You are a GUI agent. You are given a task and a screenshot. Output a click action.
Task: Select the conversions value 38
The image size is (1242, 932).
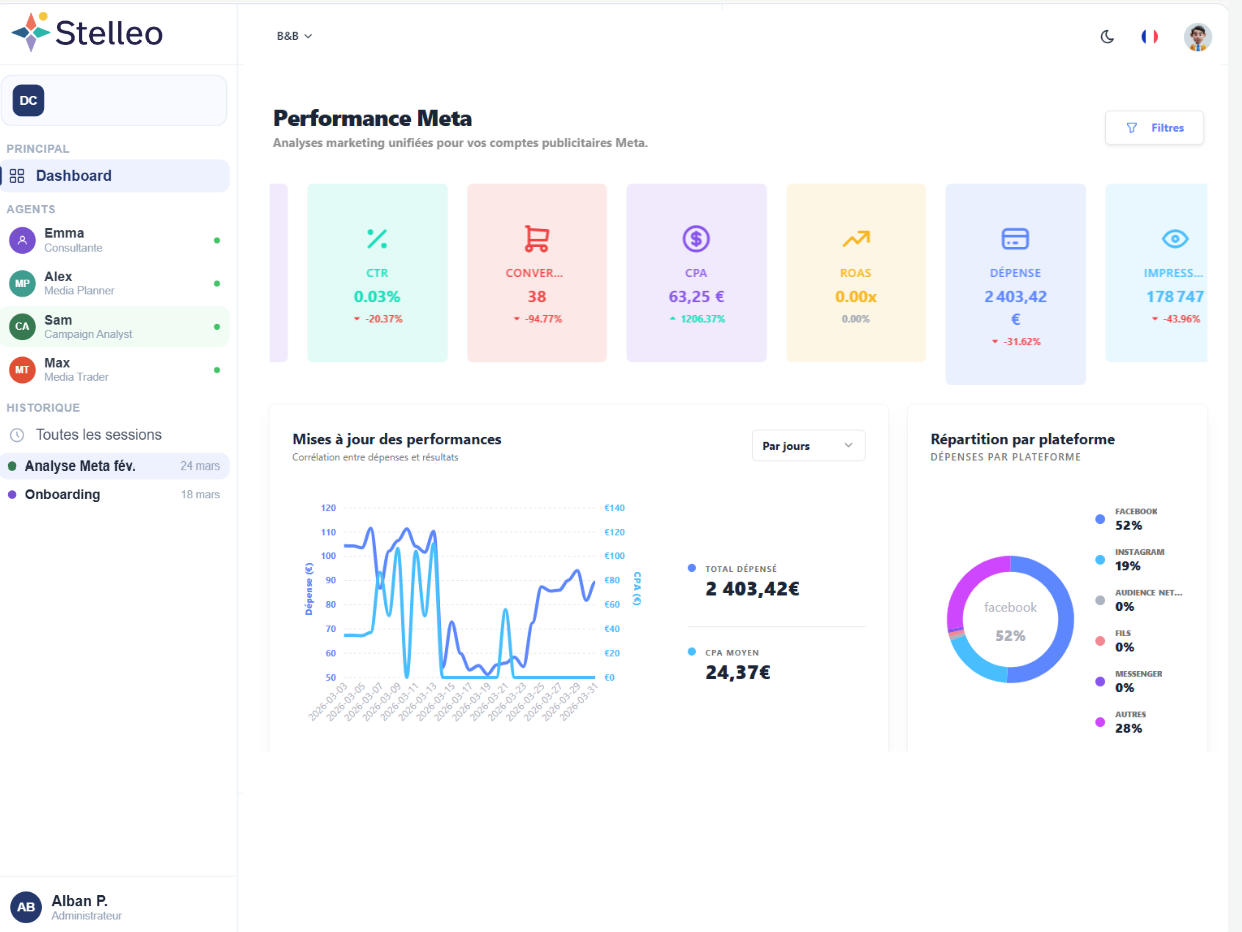tap(537, 297)
